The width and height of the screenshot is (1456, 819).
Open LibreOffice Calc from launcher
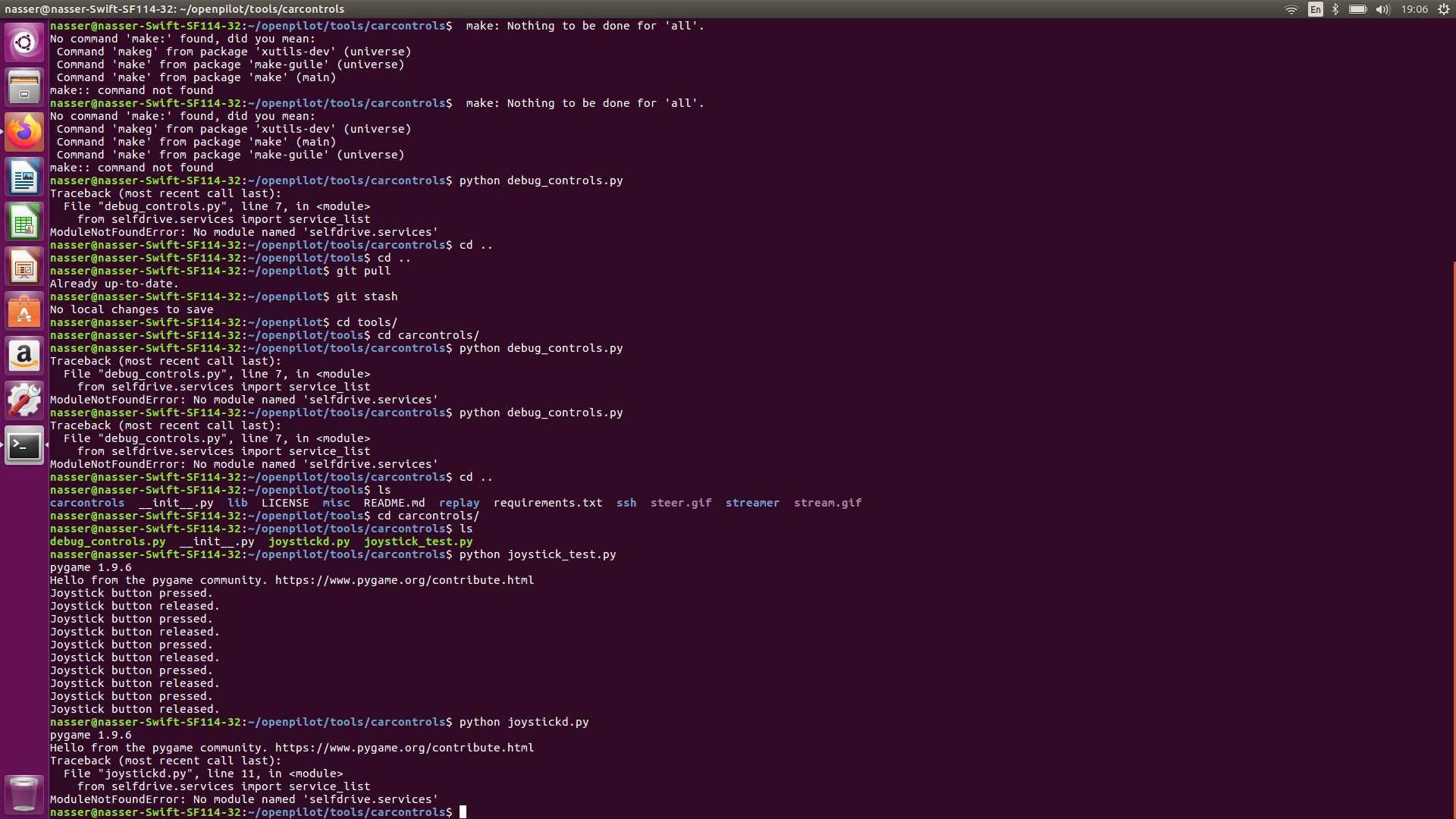click(x=24, y=221)
